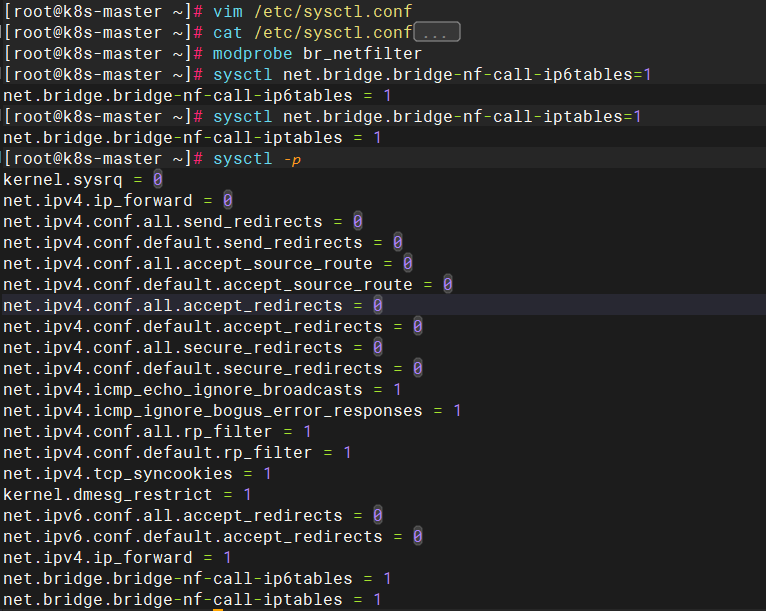This screenshot has height=611, width=766.
Task: Click 'net.ipv4.conf.all.accept_source_route = 0' line
Action: pos(208,264)
